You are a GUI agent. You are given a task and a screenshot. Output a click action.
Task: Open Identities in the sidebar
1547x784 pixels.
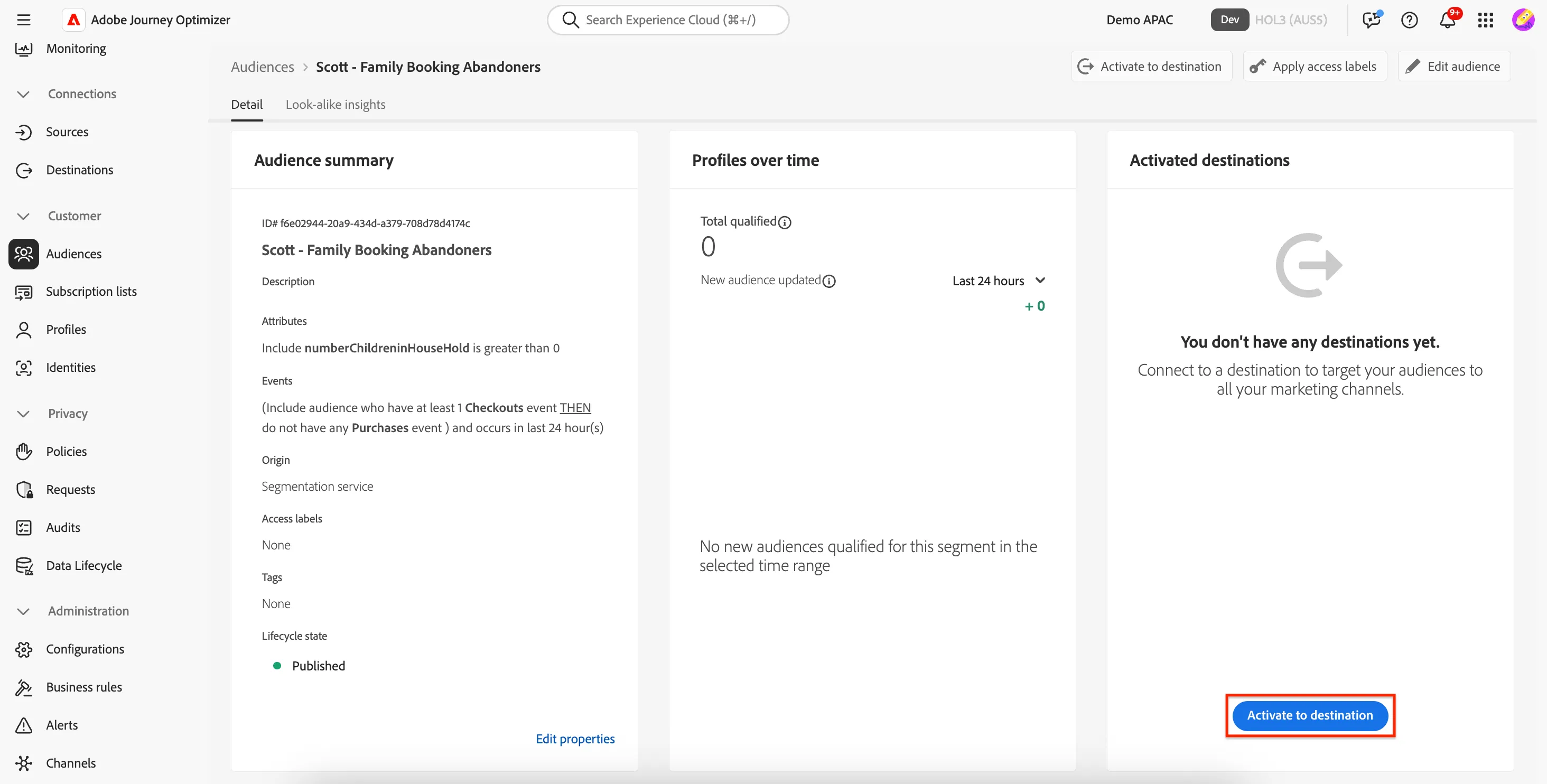tap(71, 367)
